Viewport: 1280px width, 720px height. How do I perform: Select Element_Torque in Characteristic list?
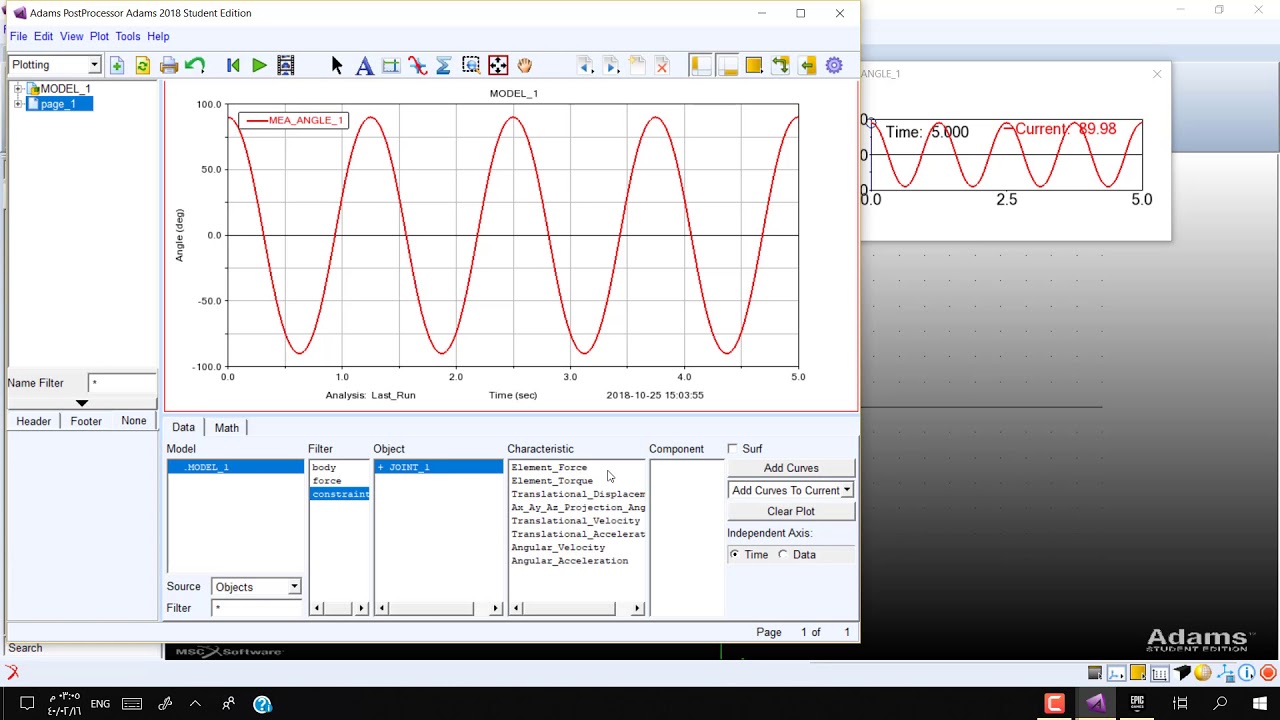[552, 481]
